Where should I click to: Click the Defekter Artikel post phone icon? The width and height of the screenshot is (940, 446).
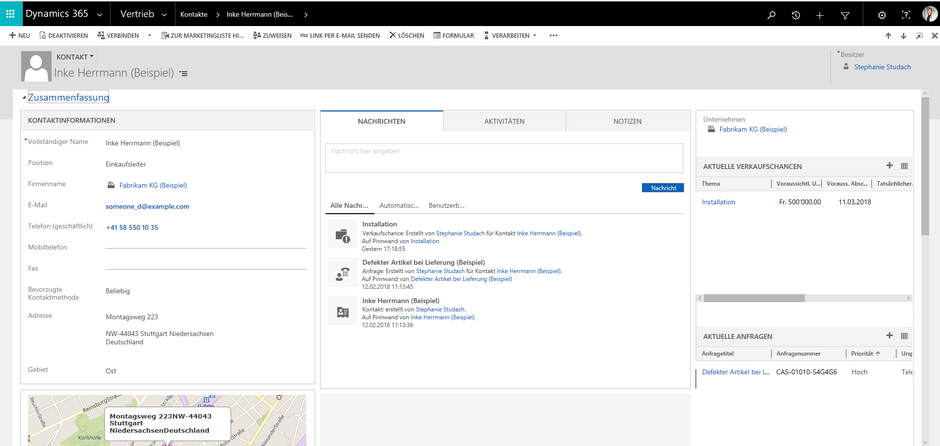(x=342, y=273)
